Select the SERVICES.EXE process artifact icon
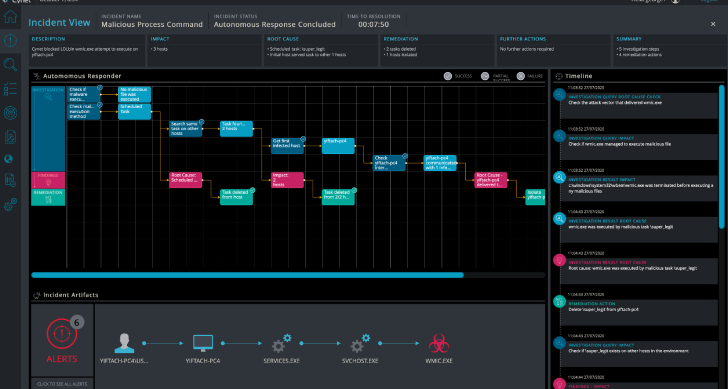728x389 pixels. [281, 343]
